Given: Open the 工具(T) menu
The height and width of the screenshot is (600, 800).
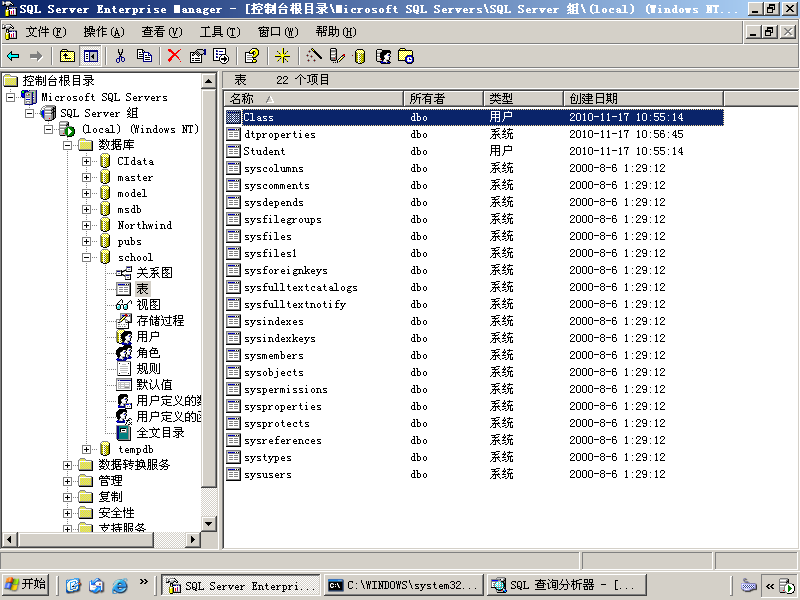Looking at the screenshot, I should [220, 32].
